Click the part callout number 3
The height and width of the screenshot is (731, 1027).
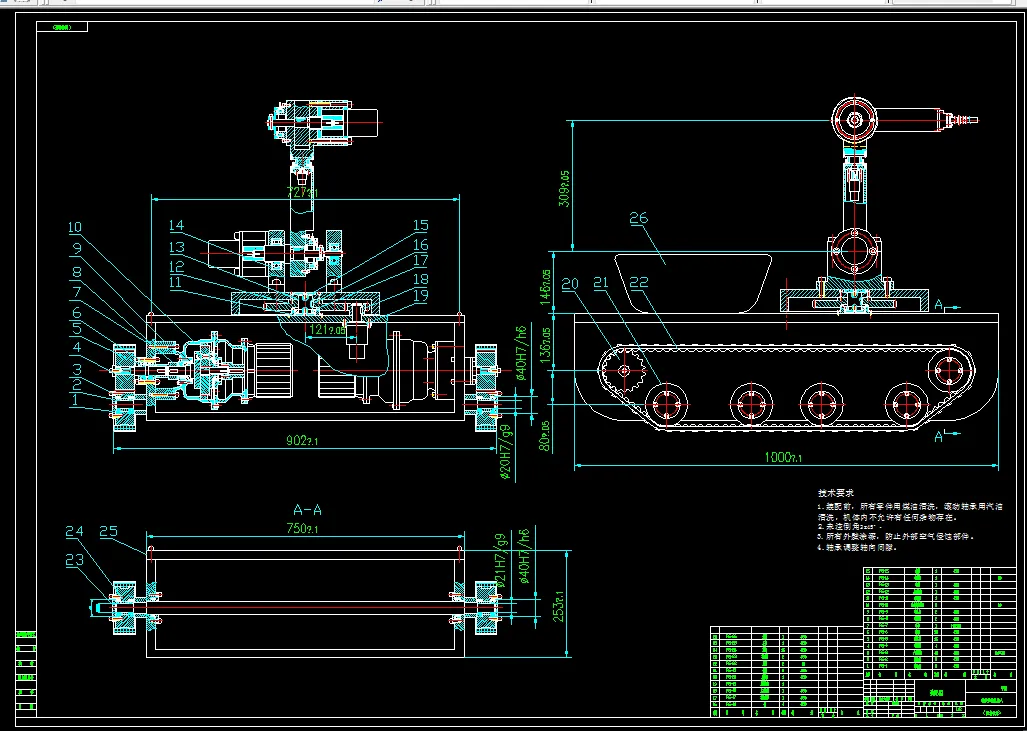(76, 369)
